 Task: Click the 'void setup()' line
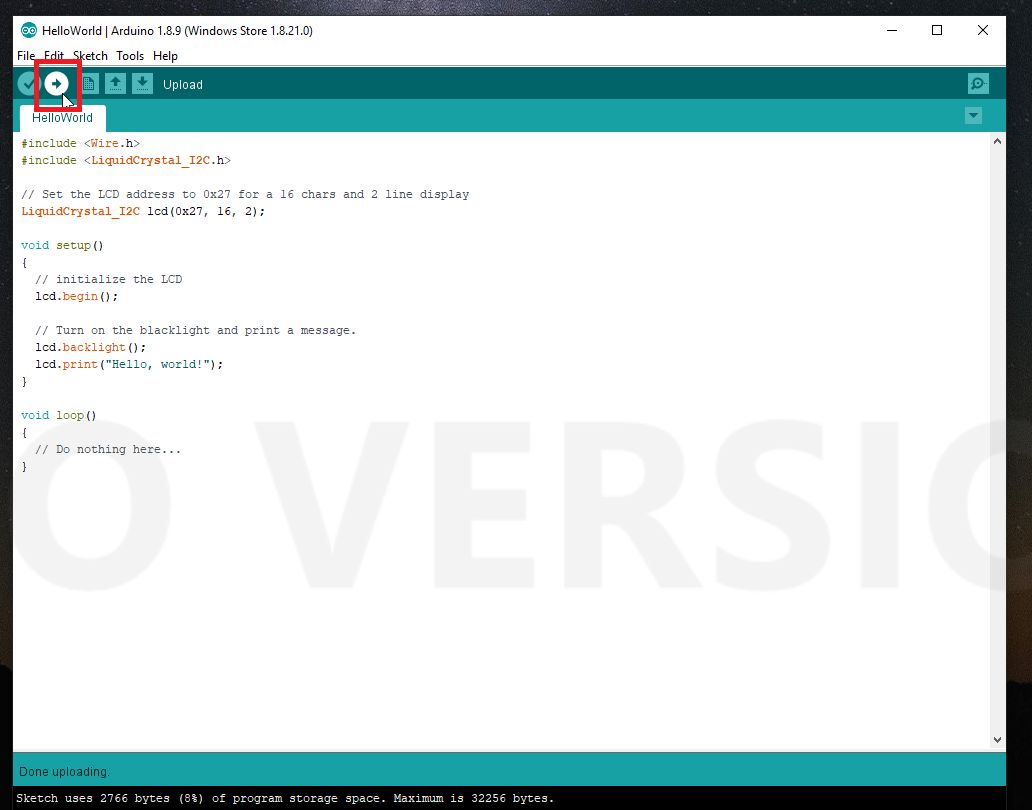point(63,245)
